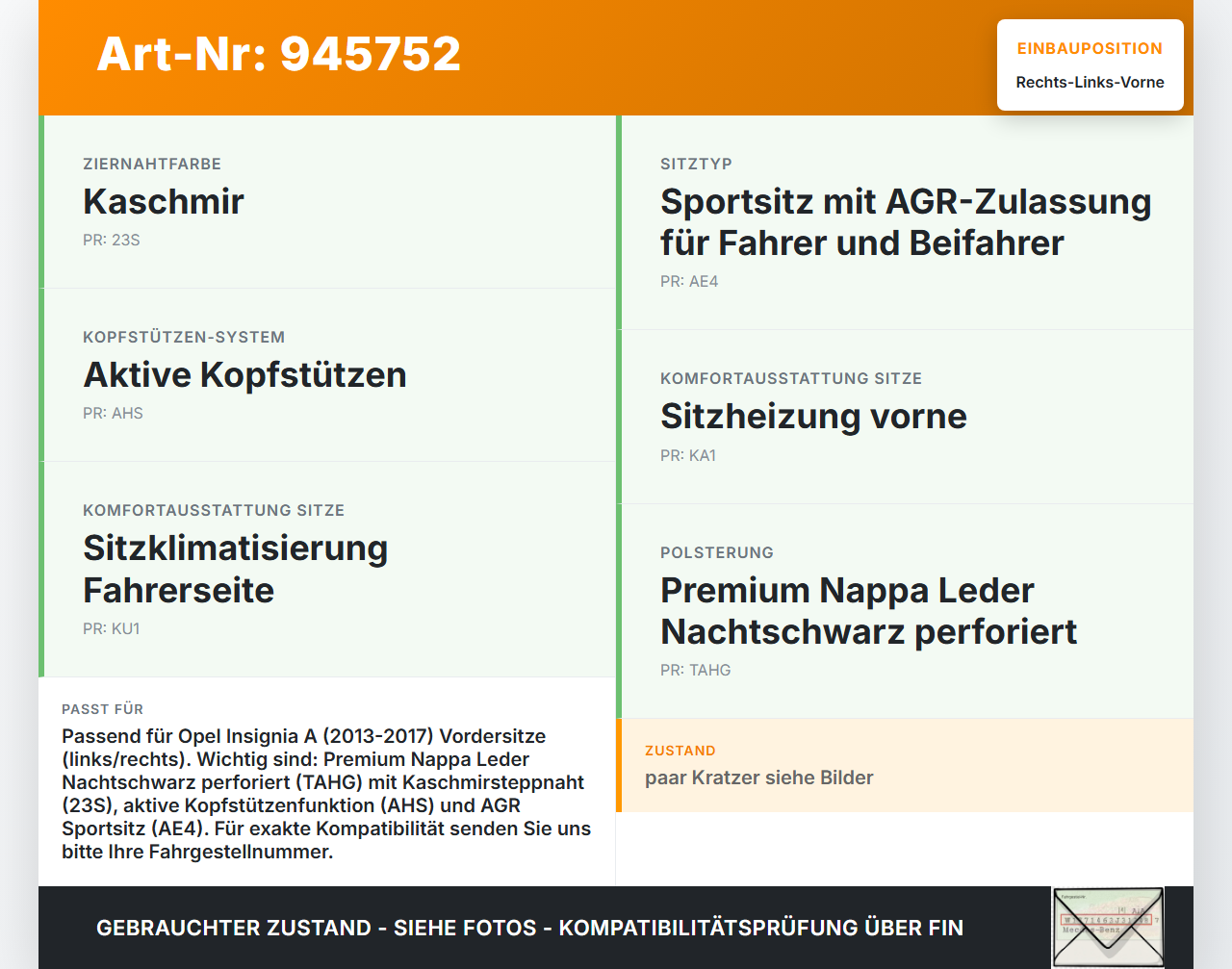Viewport: 1232px width, 969px height.
Task: Click the Art-Nr: 945752 heading
Action: click(279, 54)
